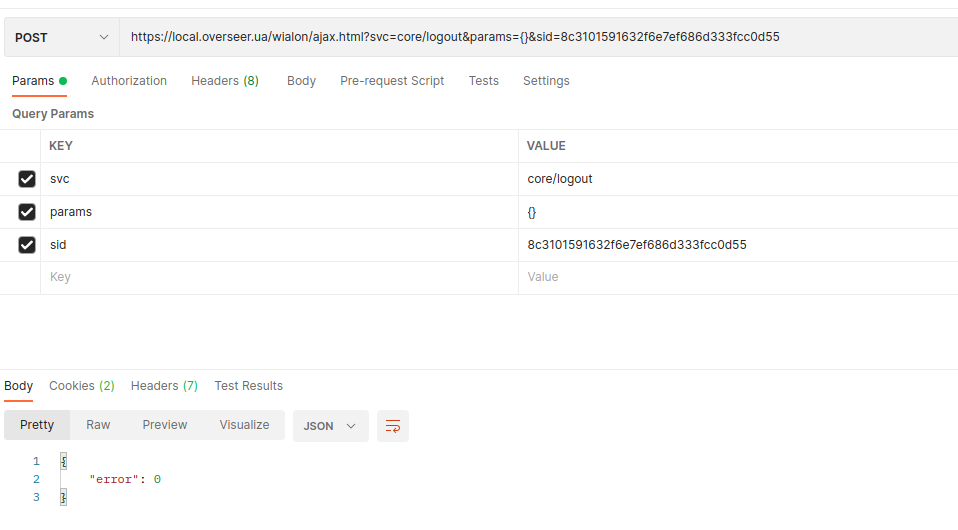
Task: Switch response view to Raw
Action: tap(98, 425)
